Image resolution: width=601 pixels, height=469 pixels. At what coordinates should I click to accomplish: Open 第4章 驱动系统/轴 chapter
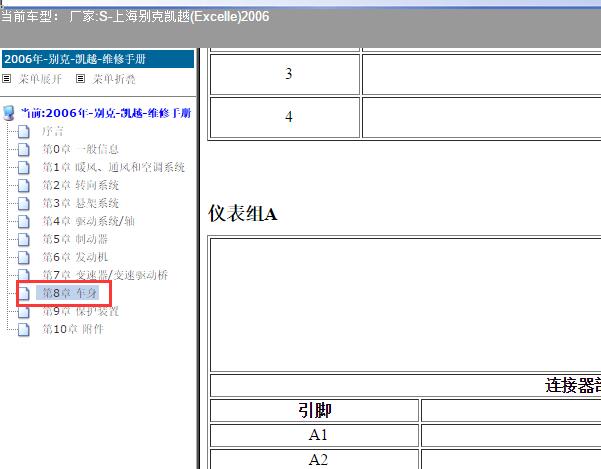tap(88, 221)
